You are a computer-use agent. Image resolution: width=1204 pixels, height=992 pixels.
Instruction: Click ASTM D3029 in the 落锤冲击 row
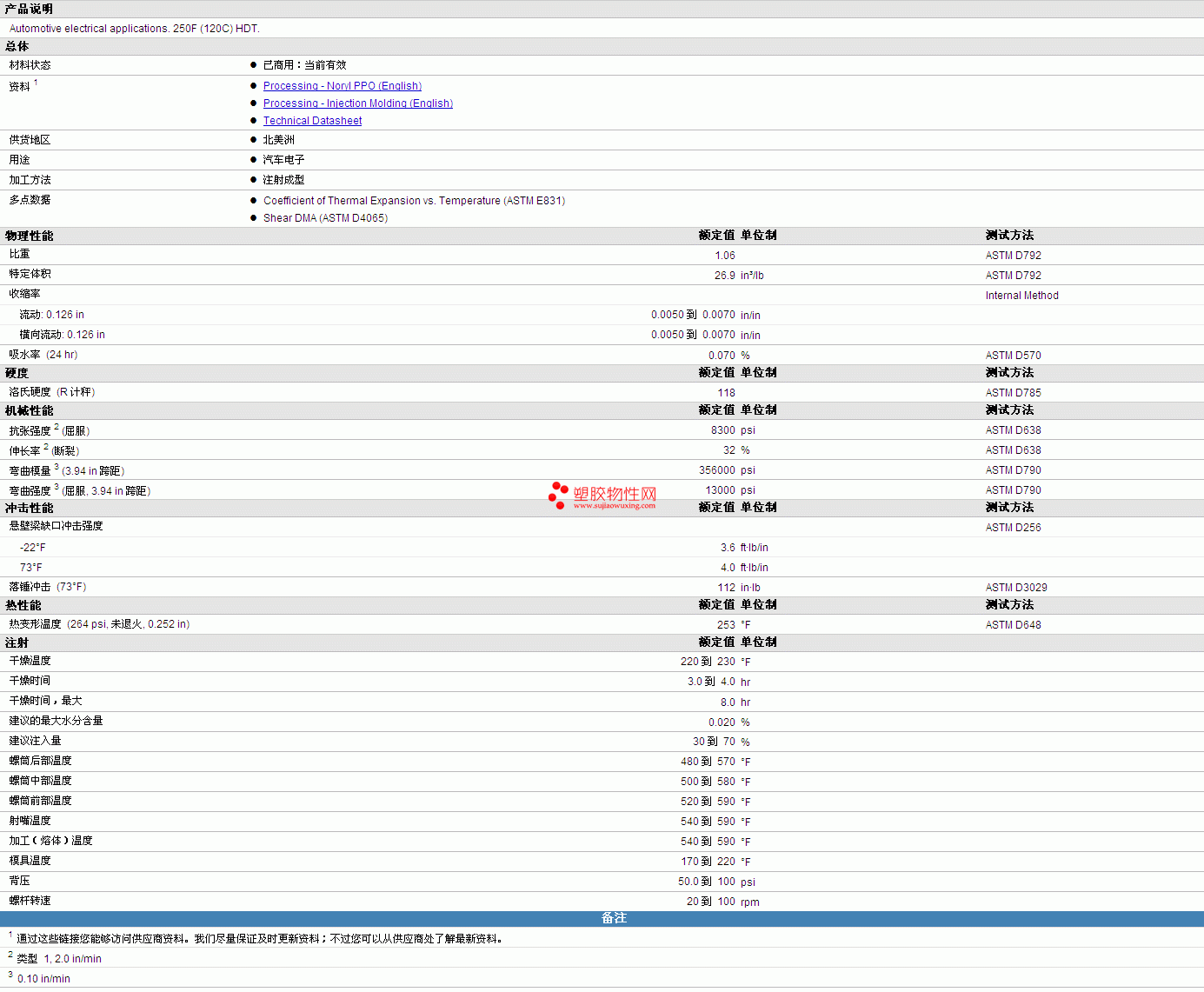tap(1015, 588)
